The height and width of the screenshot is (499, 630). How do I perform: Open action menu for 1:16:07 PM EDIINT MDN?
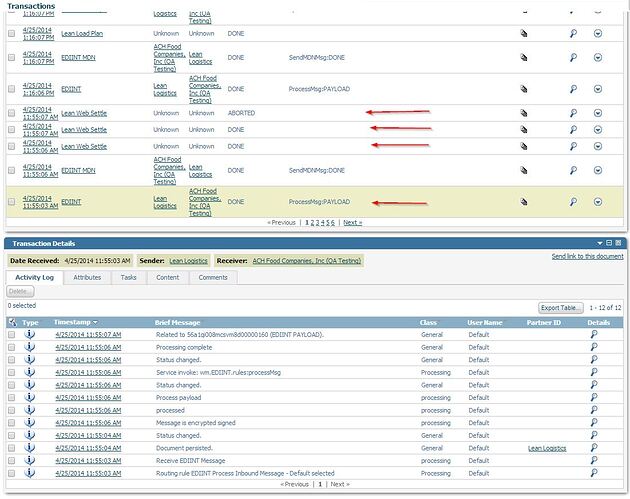(598, 58)
